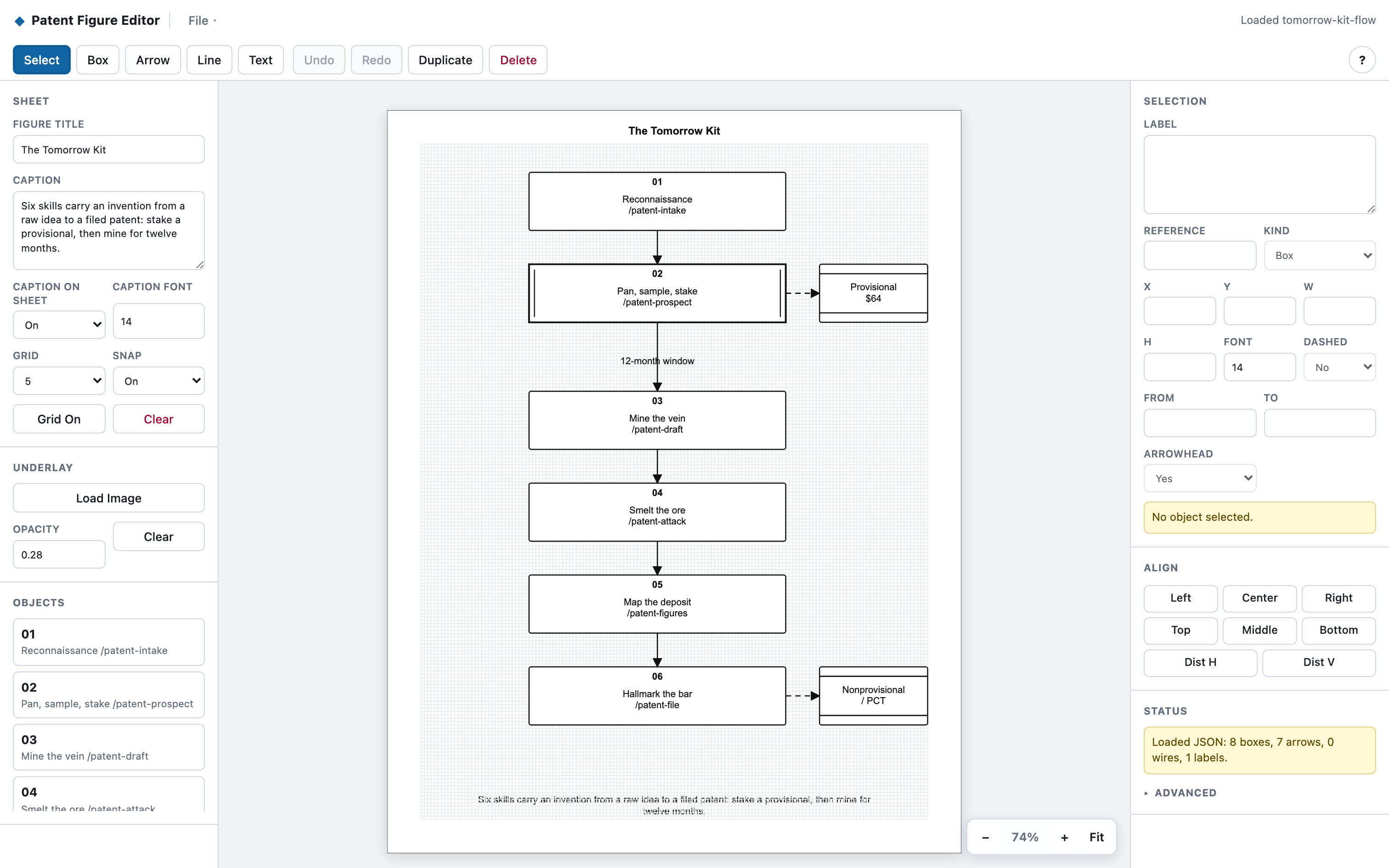The width and height of the screenshot is (1389, 868).
Task: Click the Dist V align button
Action: [1319, 662]
